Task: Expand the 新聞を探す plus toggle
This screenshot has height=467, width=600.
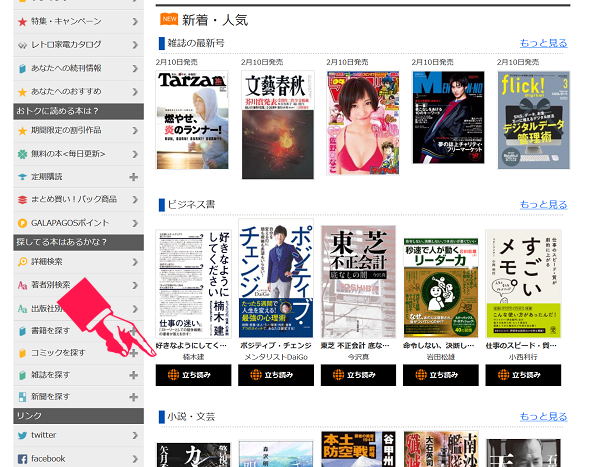Action: (134, 397)
